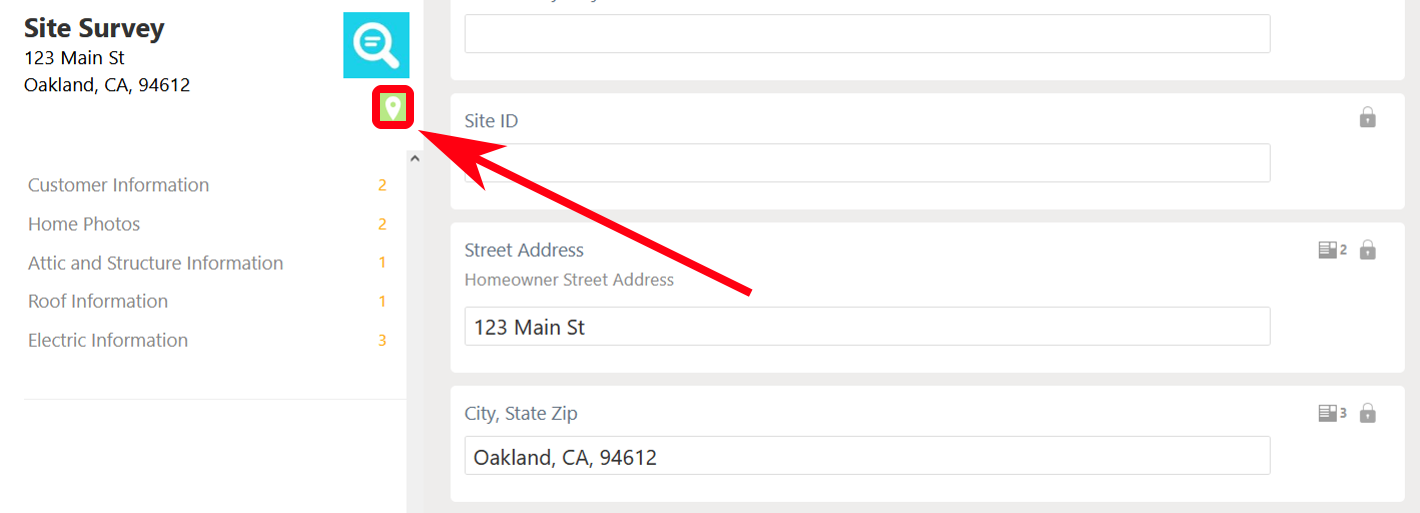Click the Site Survey heading
This screenshot has width=1420, height=513.
tap(94, 28)
